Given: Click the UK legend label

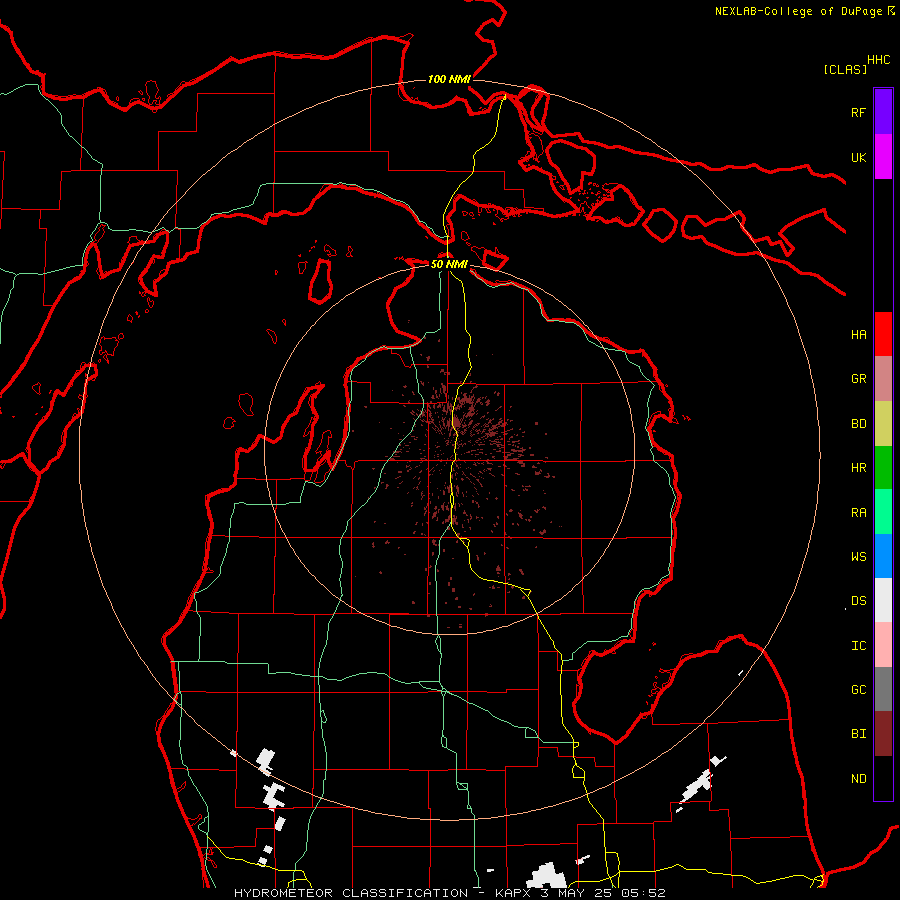Looking at the screenshot, I should (858, 157).
